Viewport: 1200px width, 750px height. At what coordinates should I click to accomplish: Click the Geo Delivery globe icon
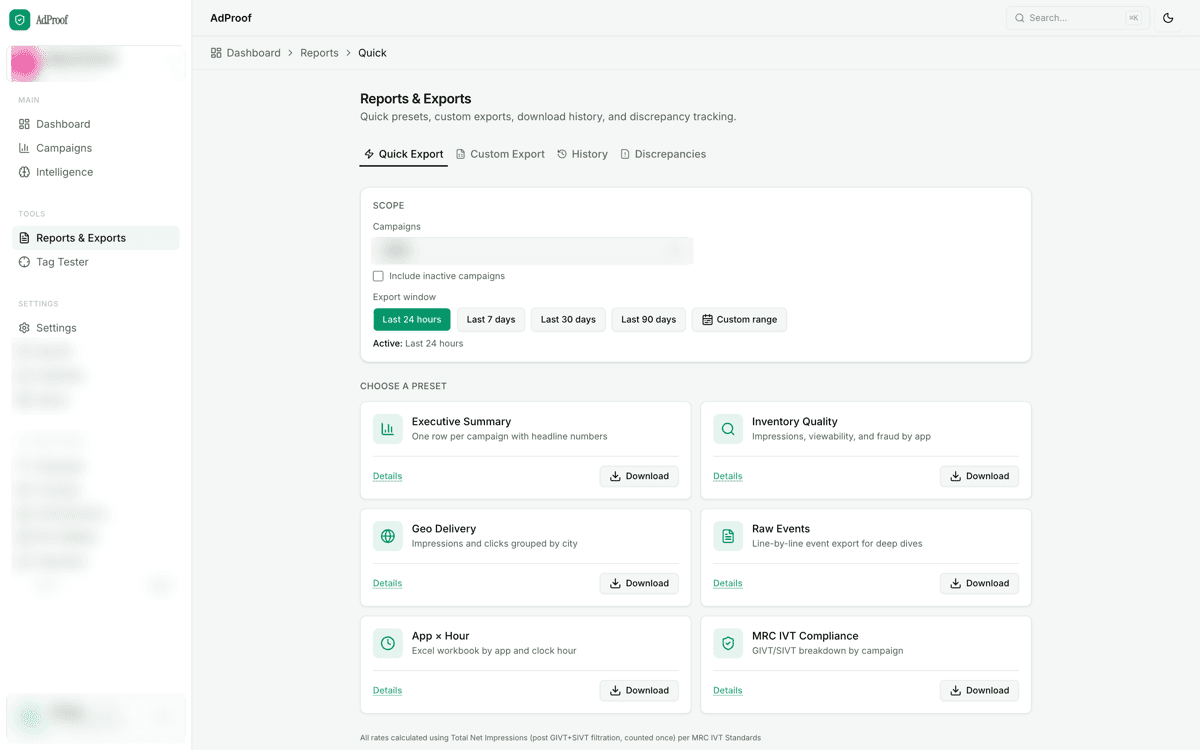click(388, 536)
